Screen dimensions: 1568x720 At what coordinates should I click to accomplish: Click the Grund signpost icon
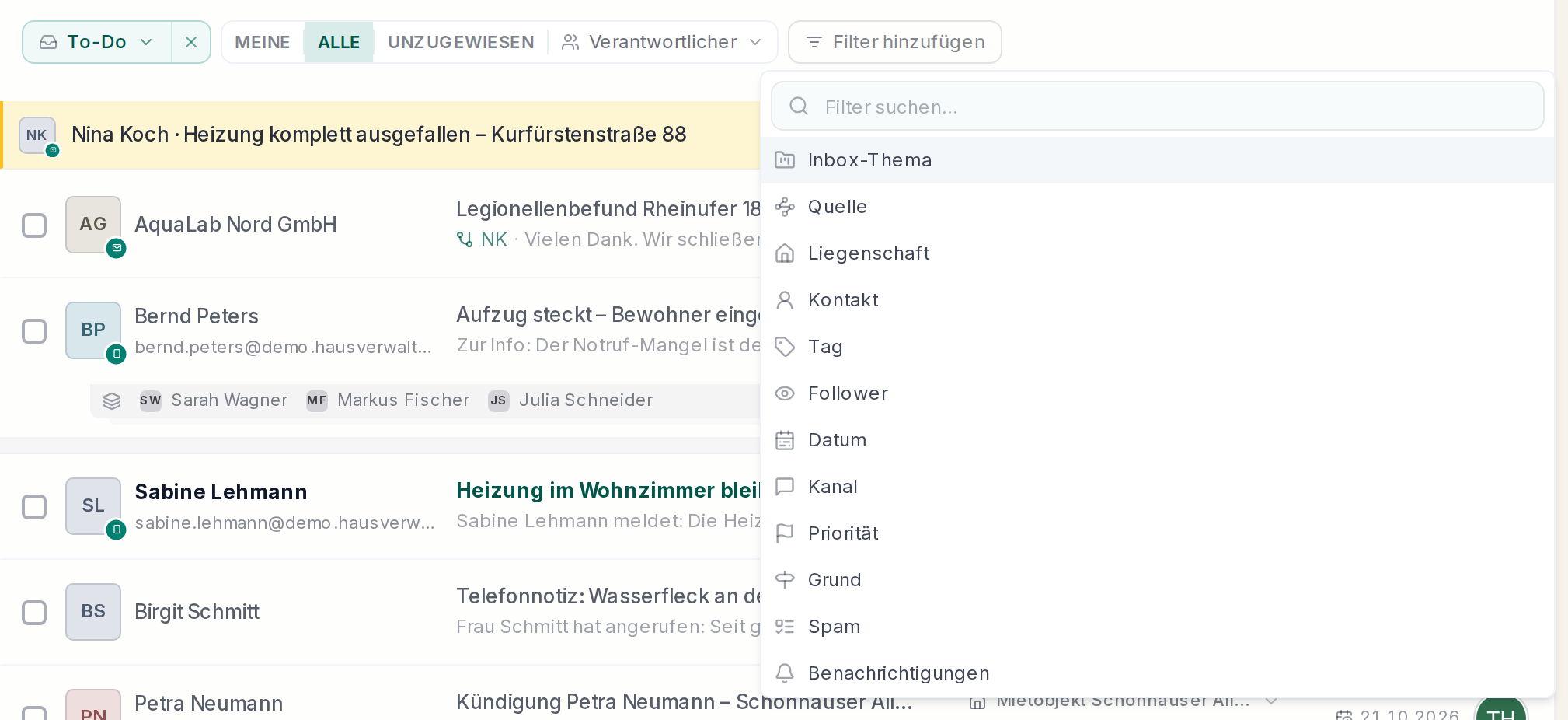pos(785,580)
